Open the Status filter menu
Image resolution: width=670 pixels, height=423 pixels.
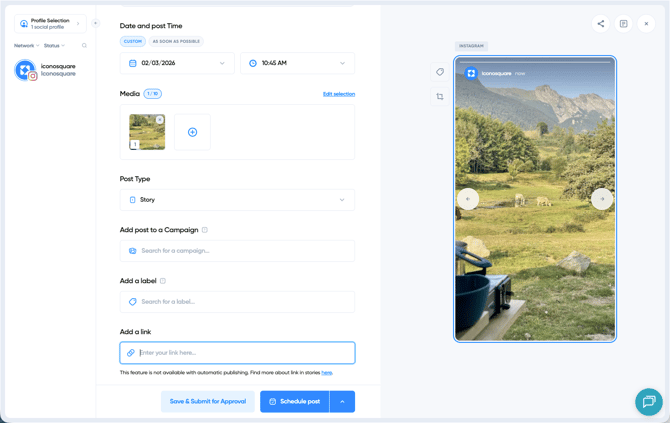pos(54,46)
